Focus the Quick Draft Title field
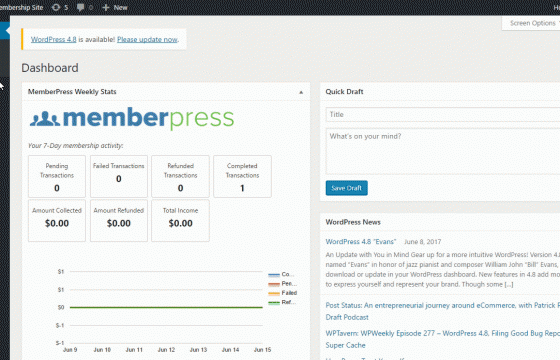The image size is (560, 360). pyautogui.click(x=443, y=115)
